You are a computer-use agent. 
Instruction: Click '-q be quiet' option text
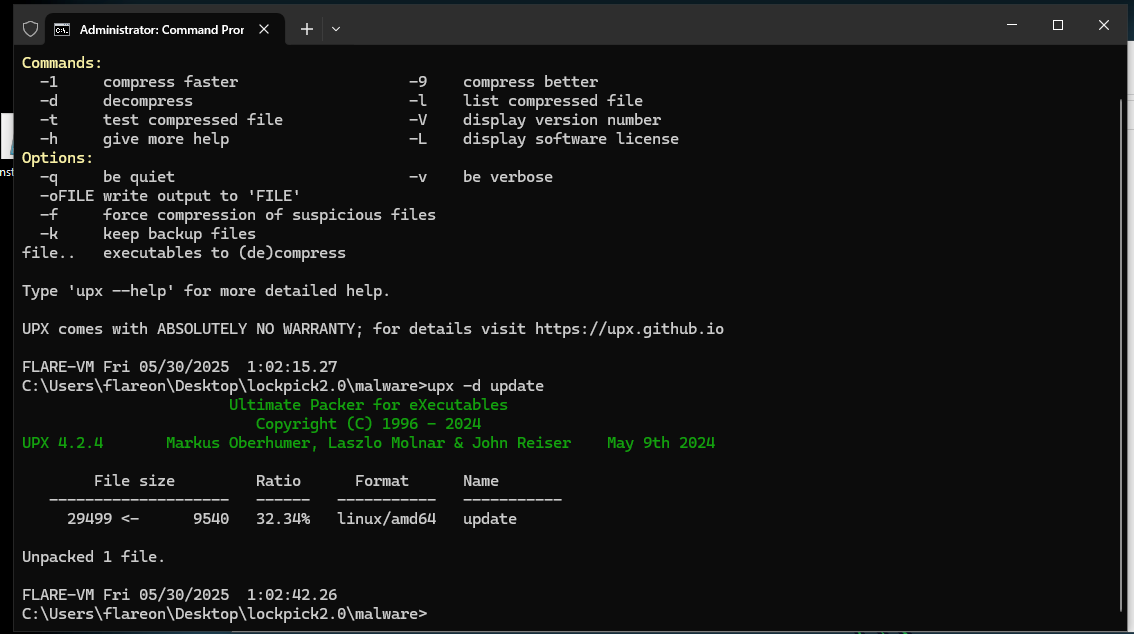(x=107, y=177)
